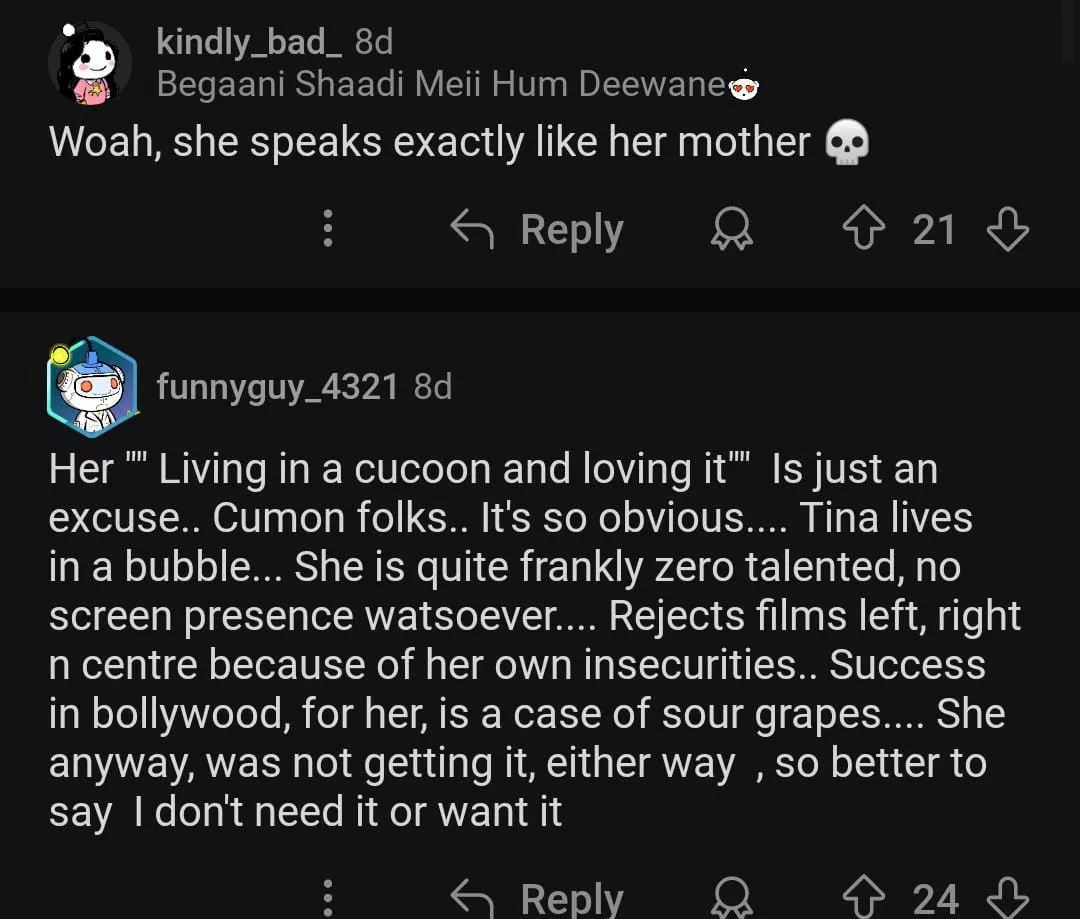
Task: Tap funnyguy_4321's robot avatar
Action: pyautogui.click(x=90, y=387)
